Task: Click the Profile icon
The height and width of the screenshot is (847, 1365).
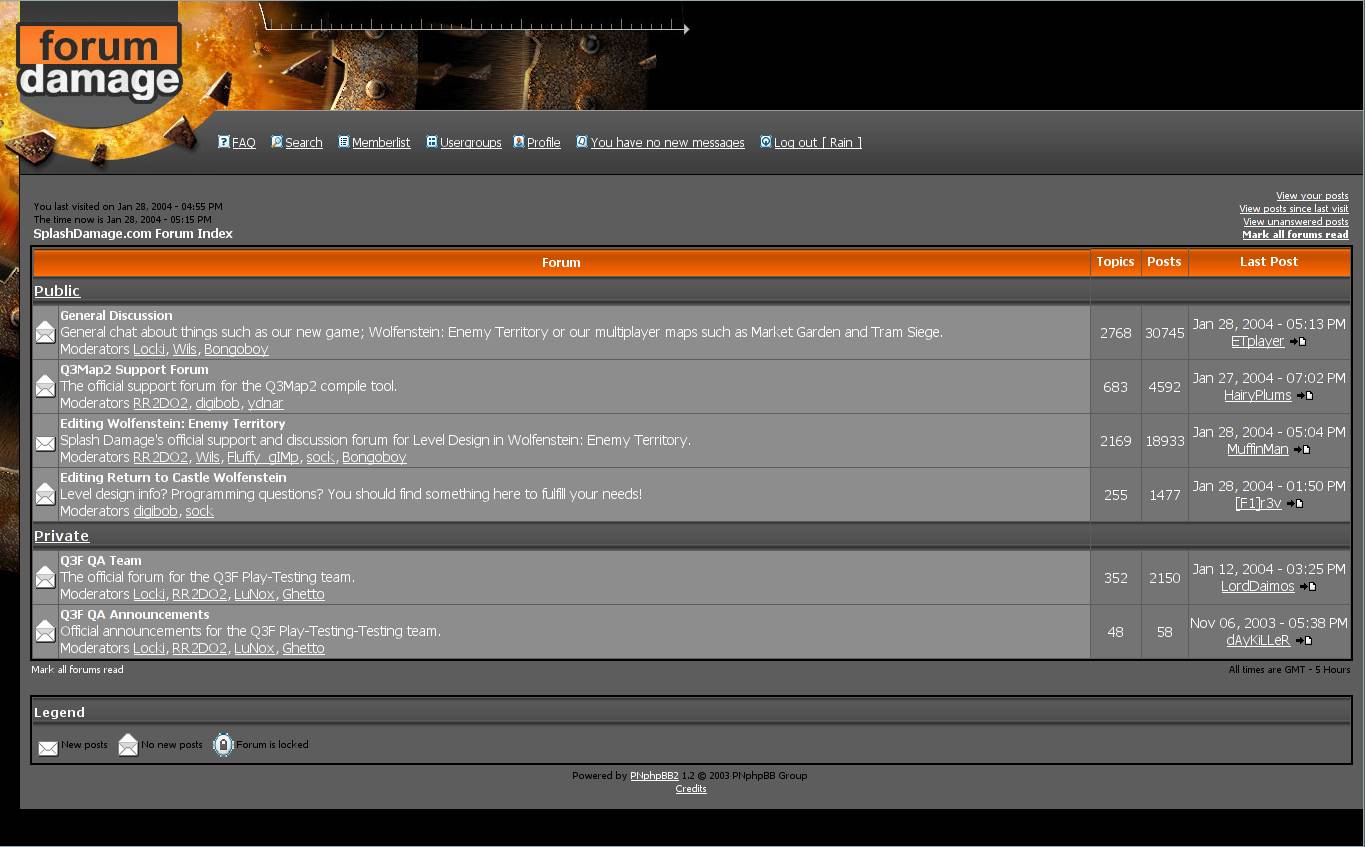Action: 519,142
